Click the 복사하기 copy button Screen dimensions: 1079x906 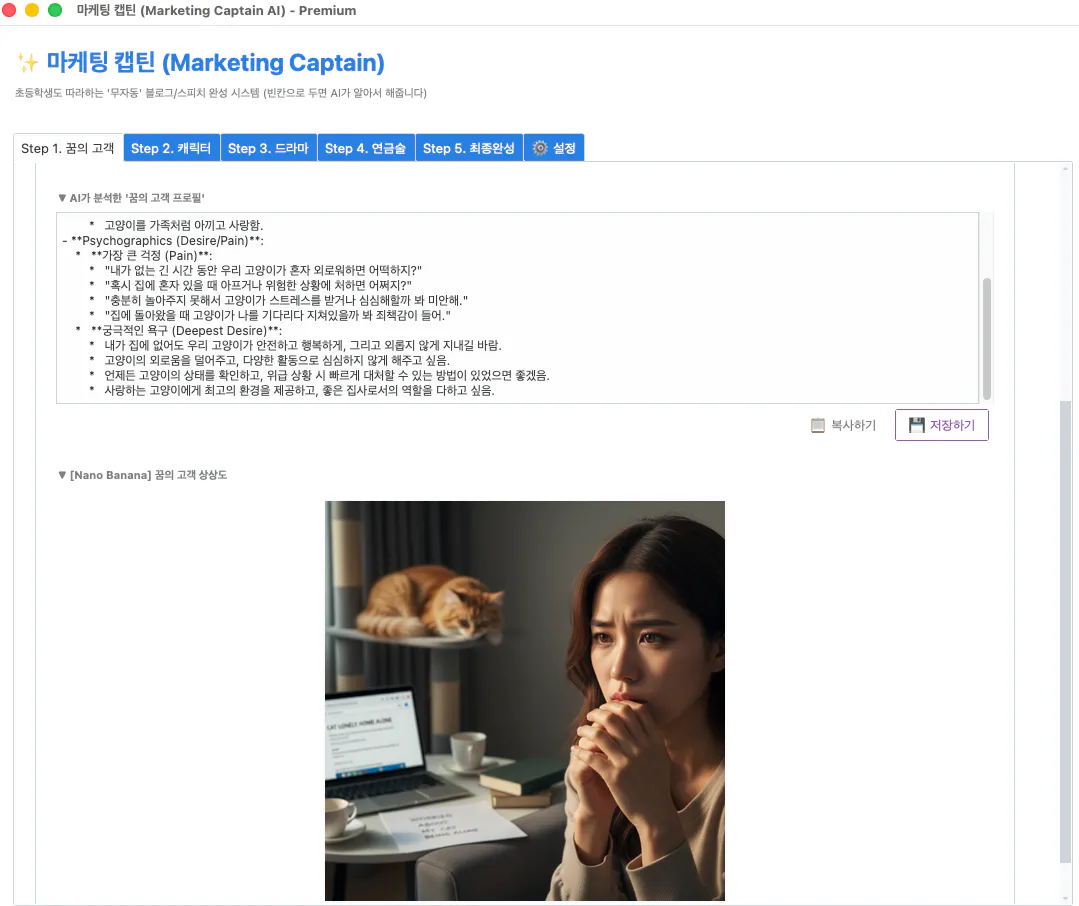tap(843, 424)
